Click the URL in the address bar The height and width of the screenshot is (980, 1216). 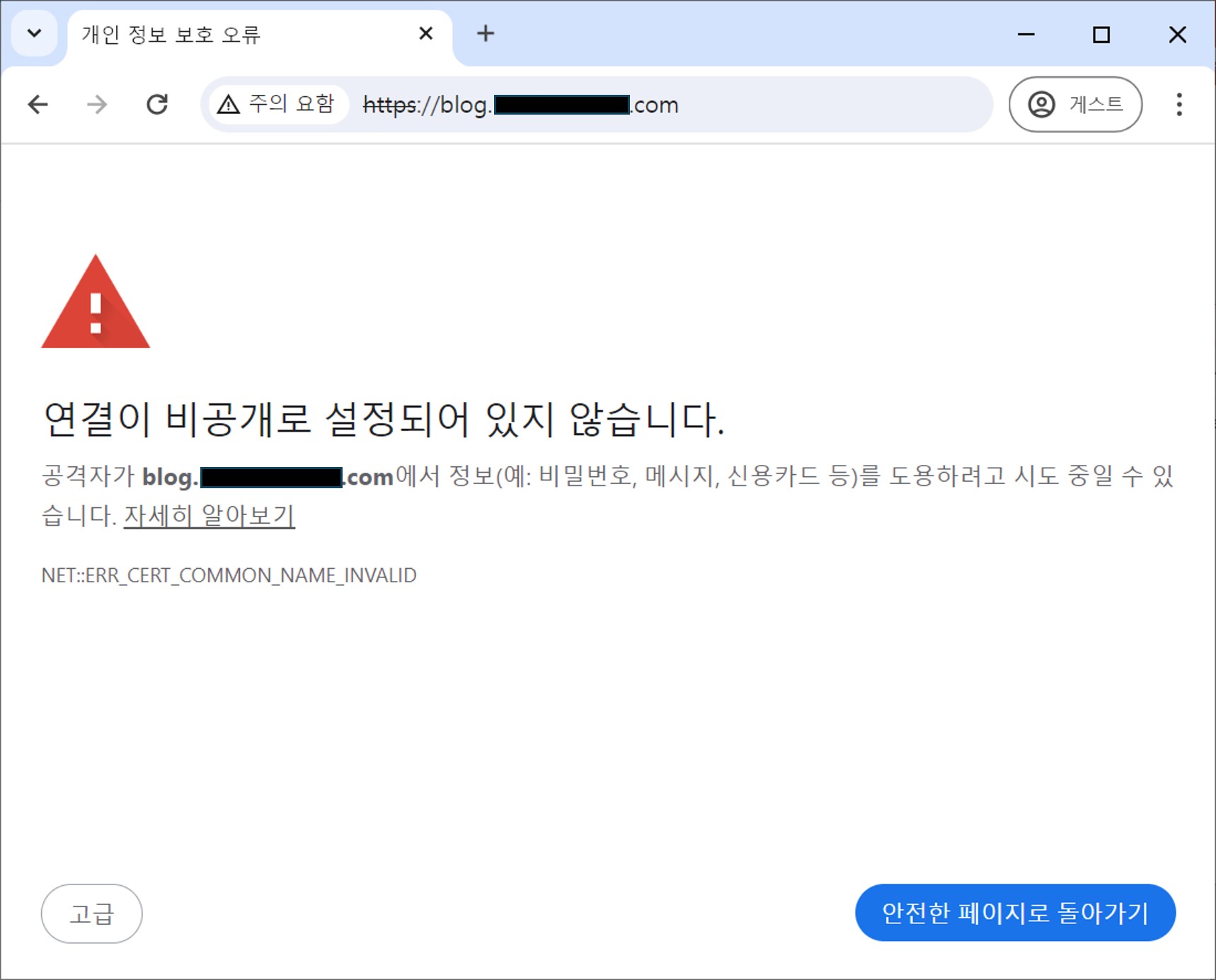(x=520, y=105)
